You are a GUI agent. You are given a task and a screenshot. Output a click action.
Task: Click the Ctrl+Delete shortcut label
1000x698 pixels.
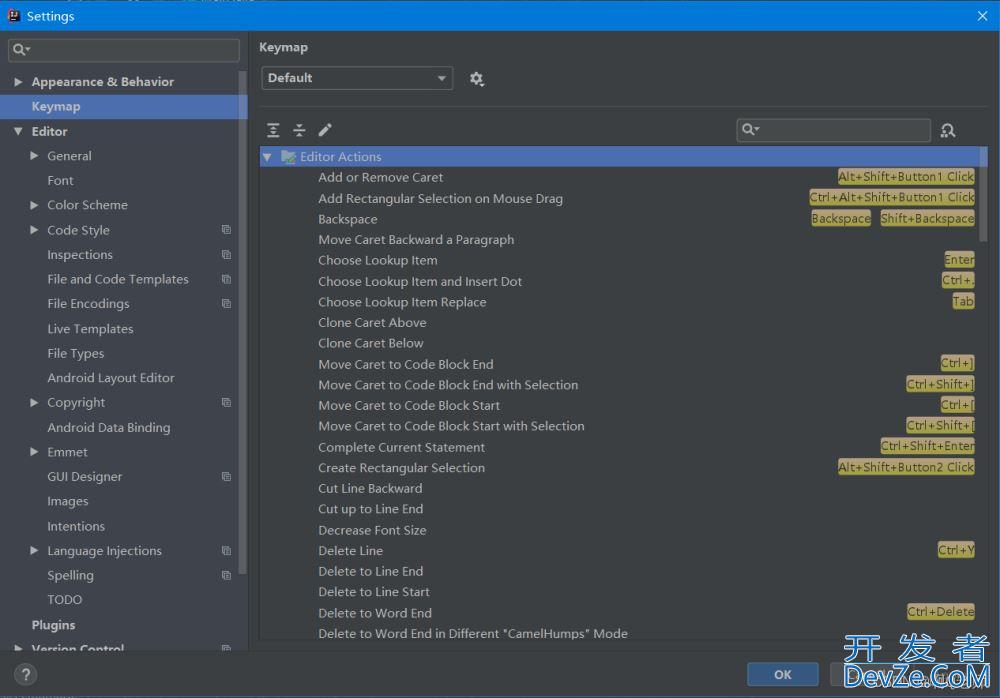pyautogui.click(x=941, y=612)
